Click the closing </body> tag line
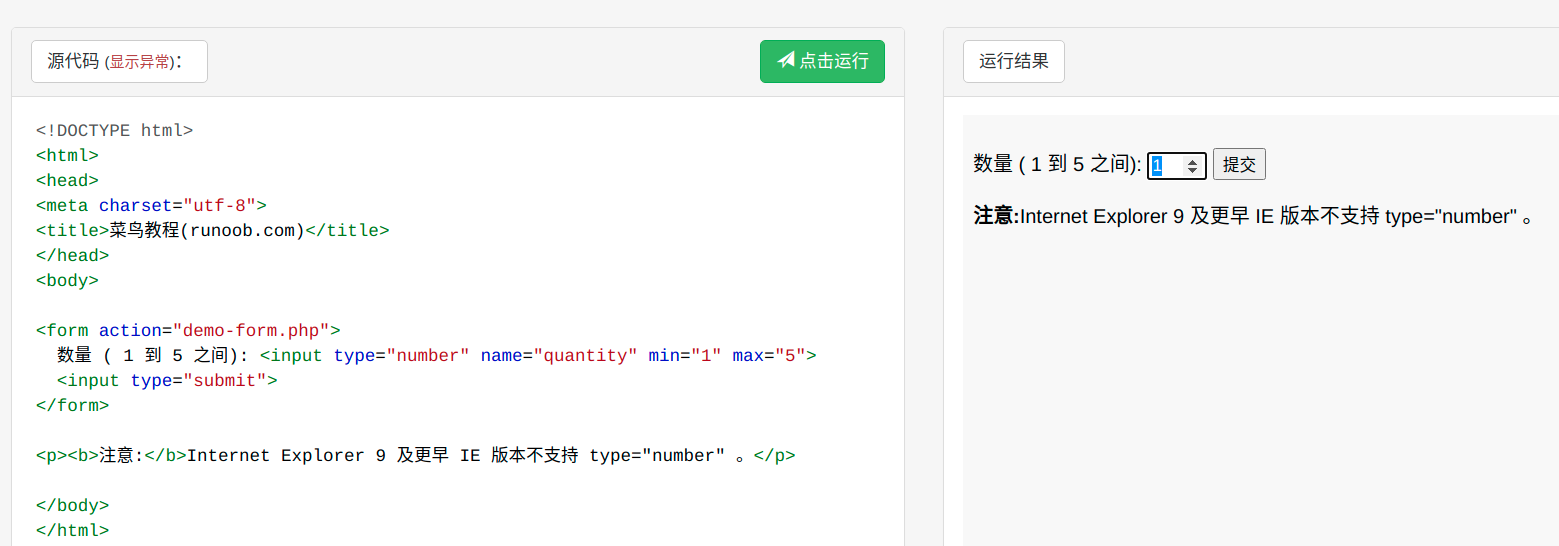Screen dimensions: 1559x546 (x=72, y=505)
